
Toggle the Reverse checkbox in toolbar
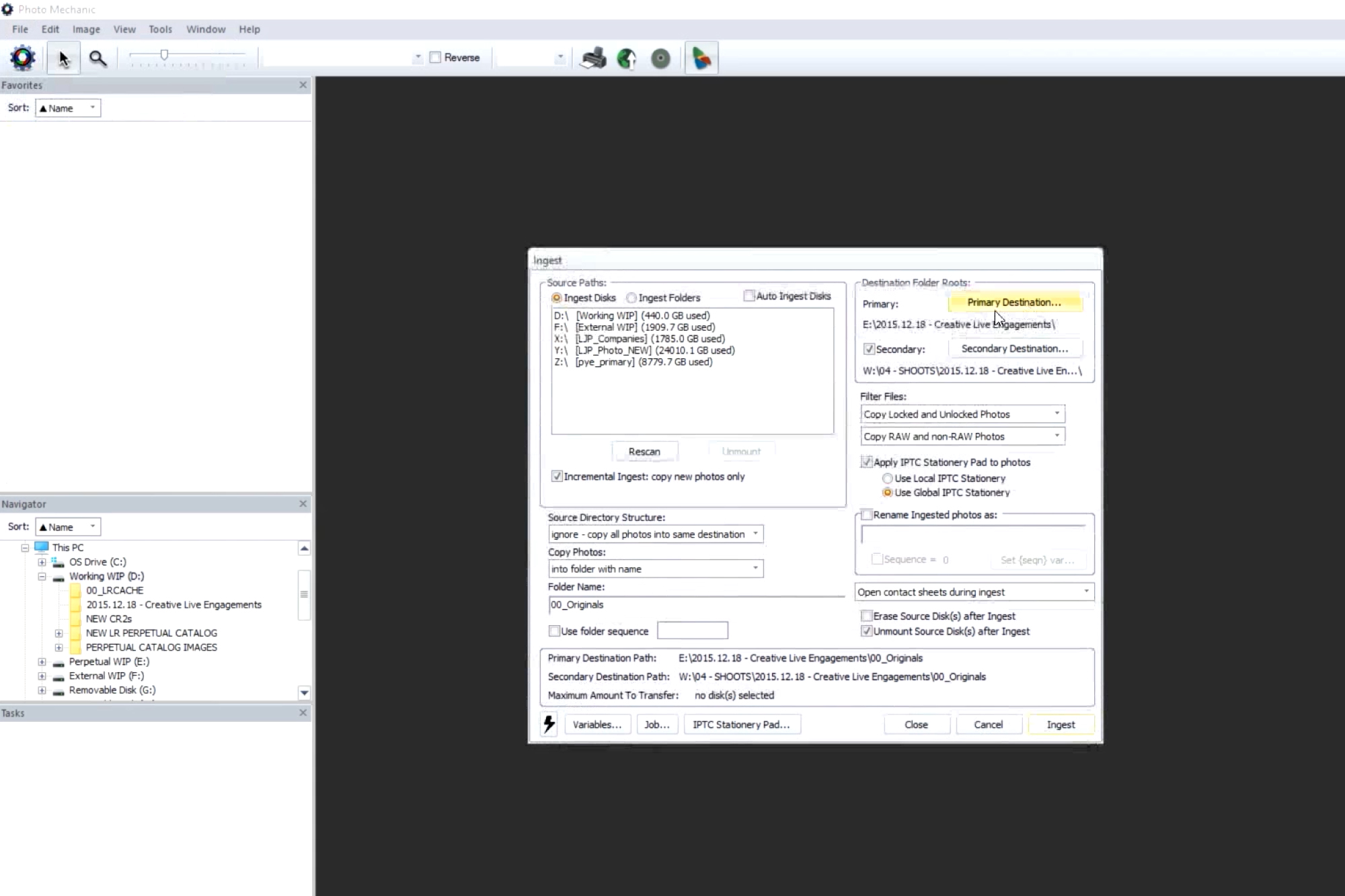(435, 58)
